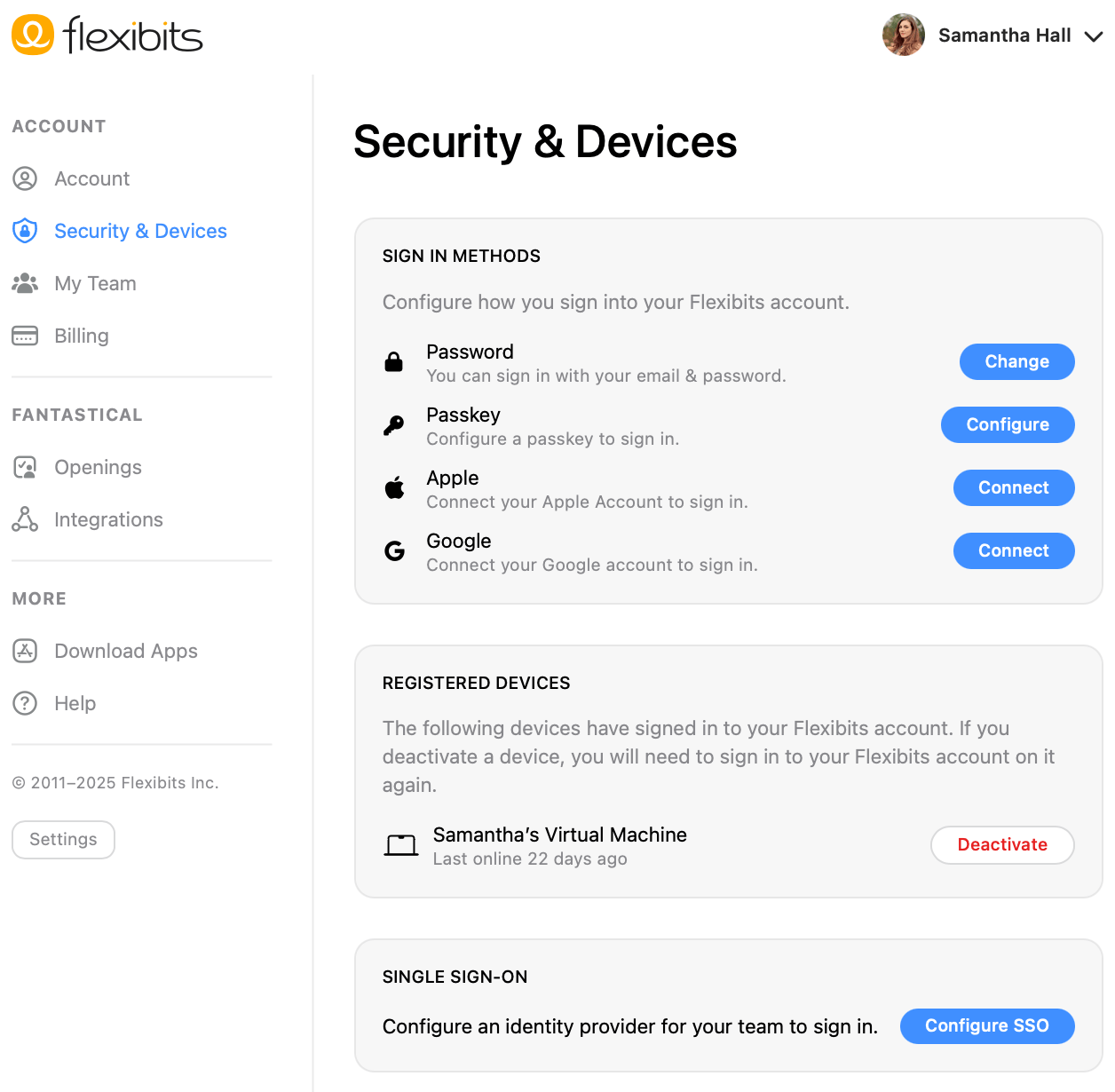Click the Openings calendar icon
The height and width of the screenshot is (1092, 1115).
coord(25,467)
